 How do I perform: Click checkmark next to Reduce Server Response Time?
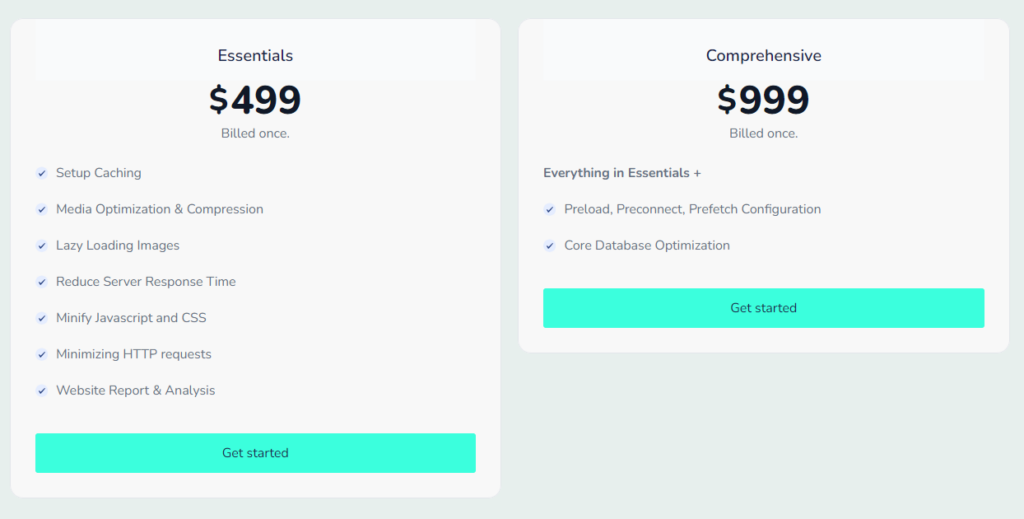pos(42,282)
